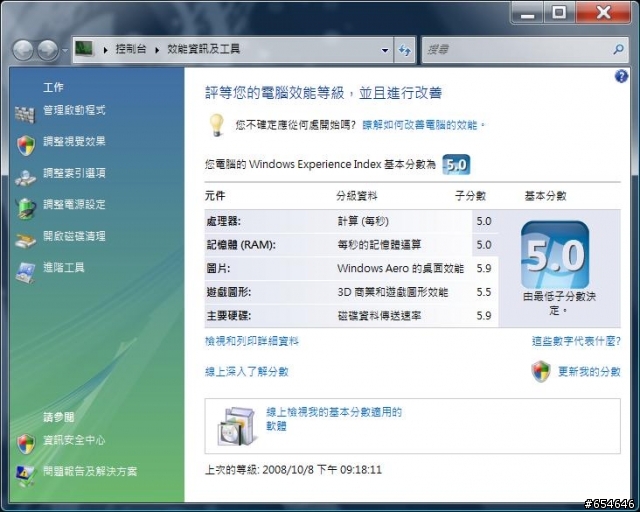Click the battery icon for 調整電源設定
640x512 pixels.
[x=25, y=209]
